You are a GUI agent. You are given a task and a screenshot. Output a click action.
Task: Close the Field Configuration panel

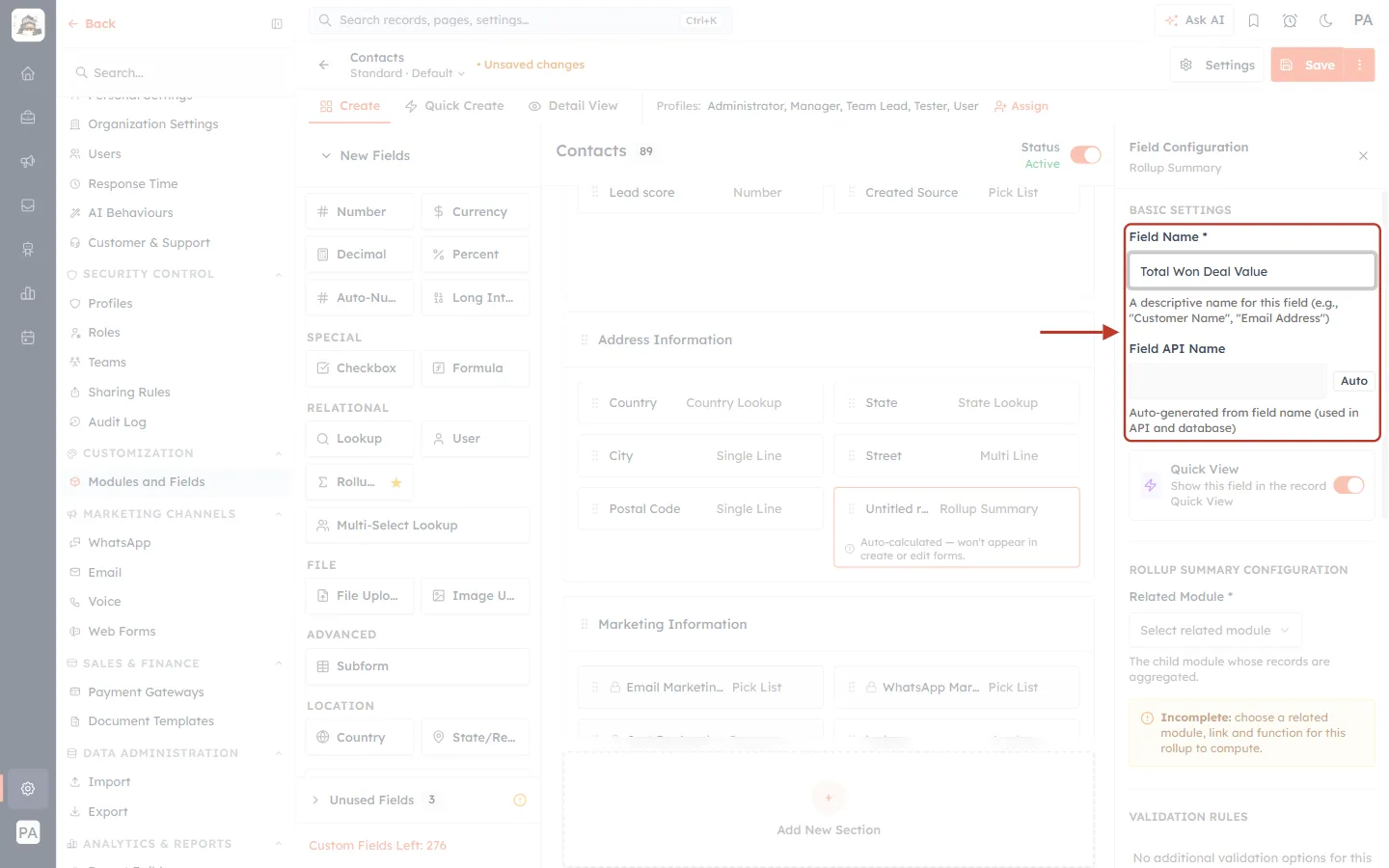(x=1363, y=155)
